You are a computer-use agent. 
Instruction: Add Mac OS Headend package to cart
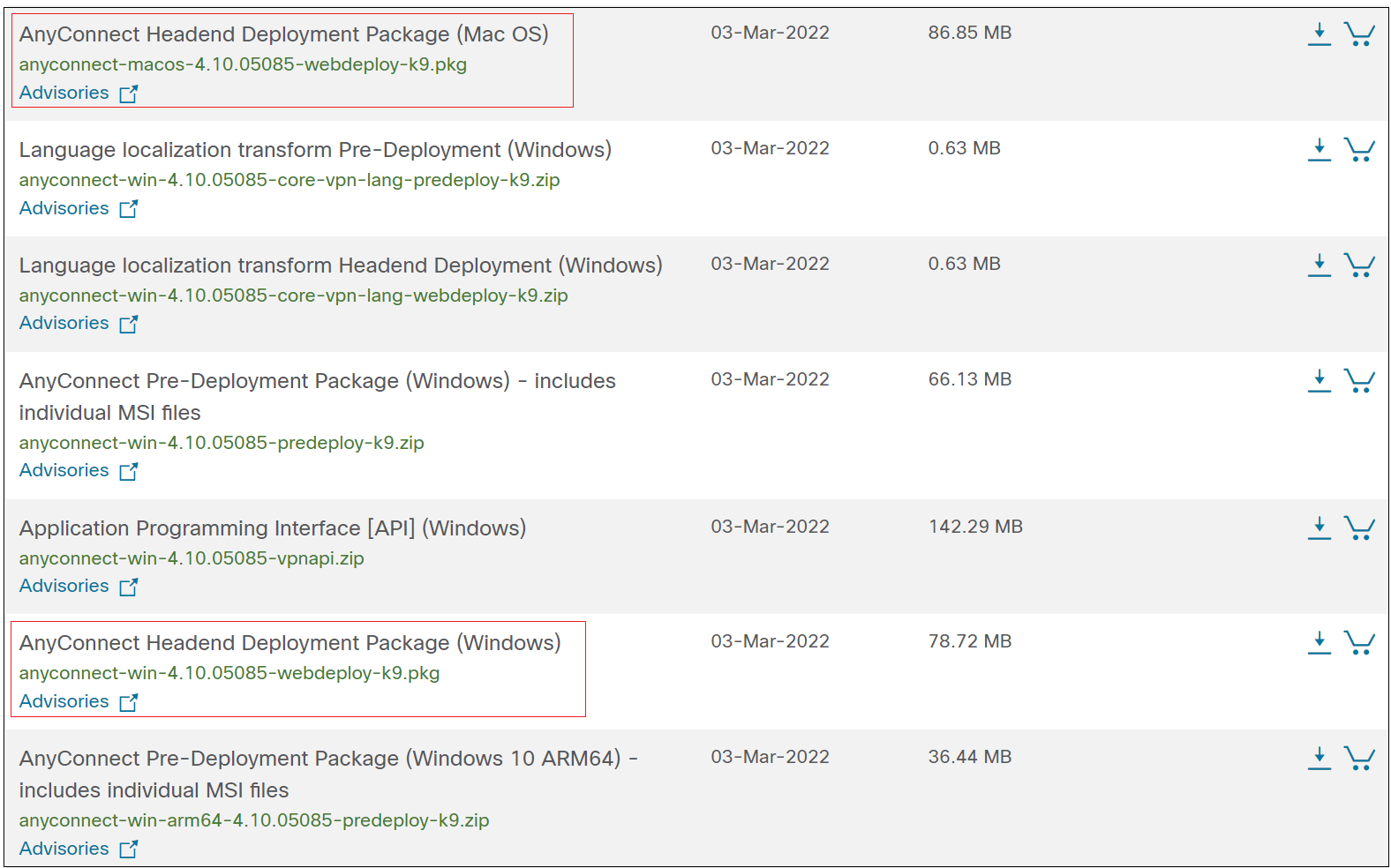[1359, 34]
